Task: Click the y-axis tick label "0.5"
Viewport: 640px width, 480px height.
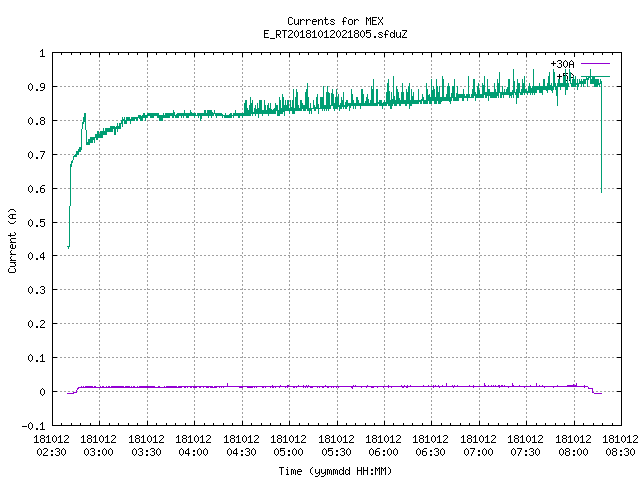Action: pos(36,222)
